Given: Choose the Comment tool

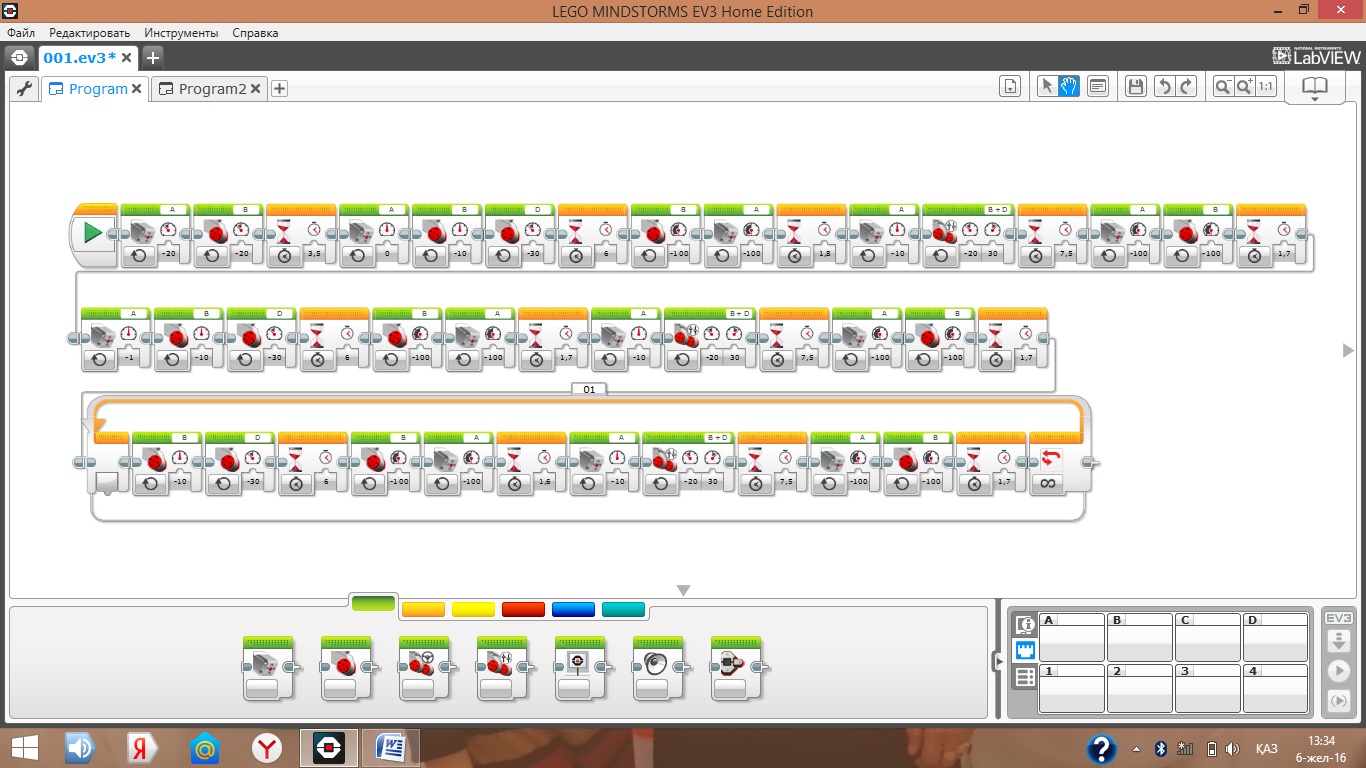Looking at the screenshot, I should tap(1098, 87).
